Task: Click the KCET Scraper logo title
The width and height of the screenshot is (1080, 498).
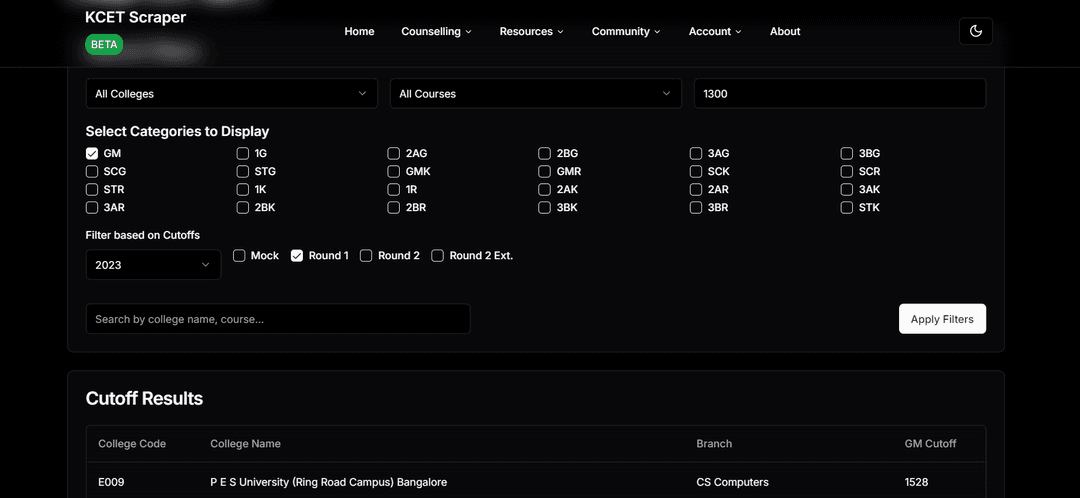Action: 136,17
